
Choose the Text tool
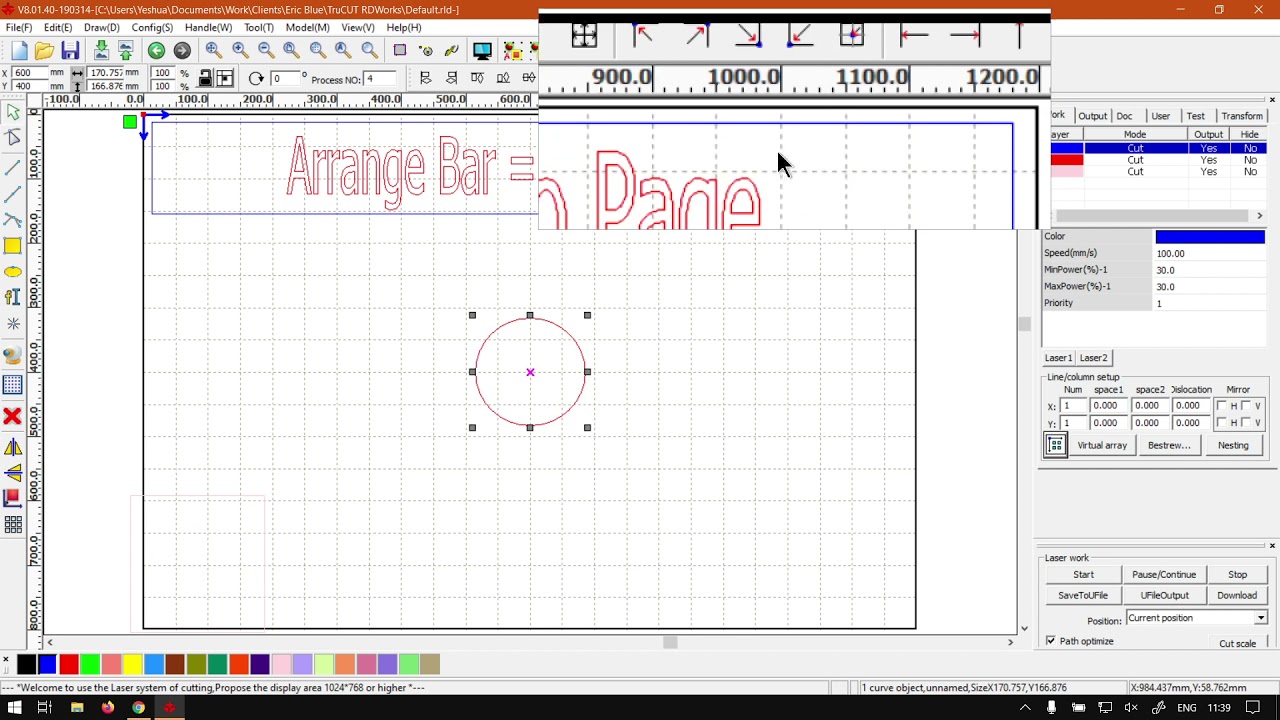tap(13, 297)
